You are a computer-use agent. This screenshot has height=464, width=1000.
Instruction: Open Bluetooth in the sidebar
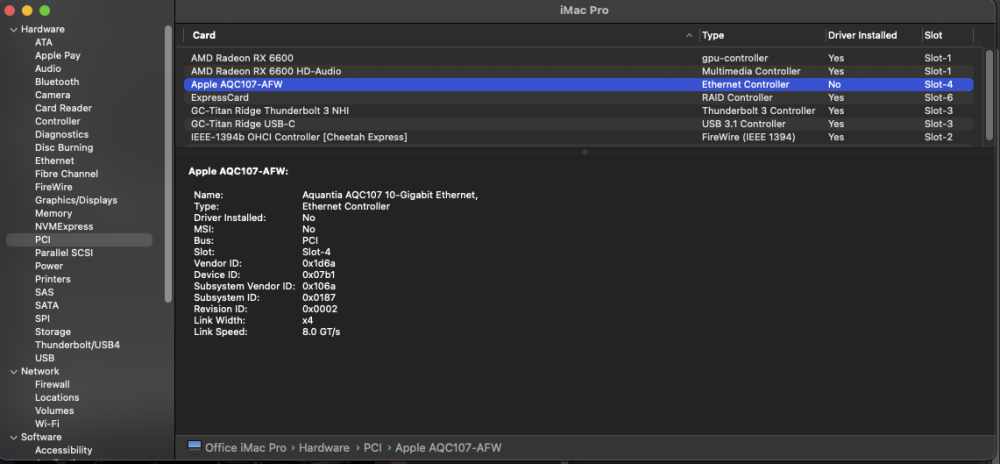coord(57,82)
